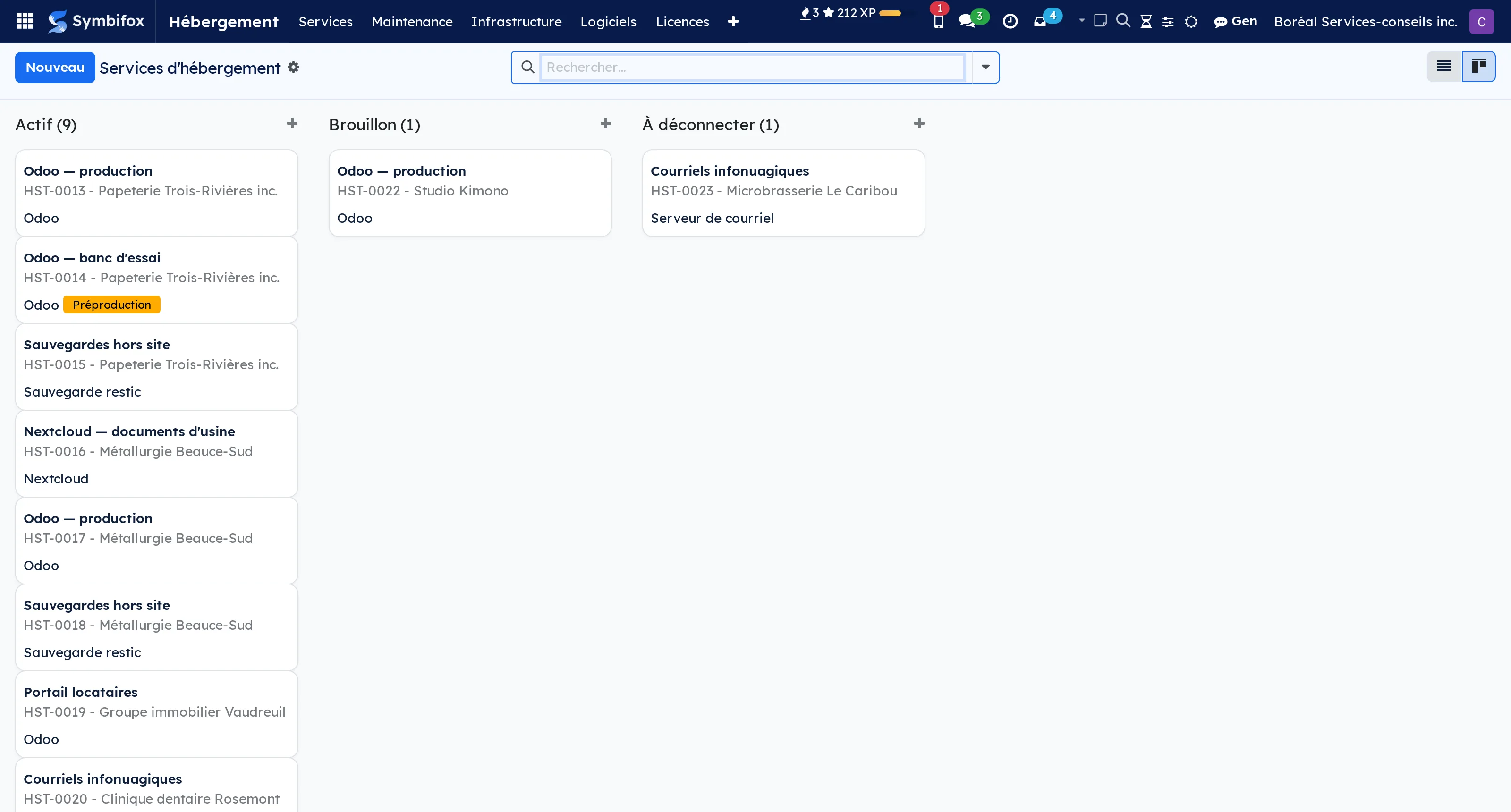Viewport: 1511px width, 812px height.
Task: Add a card in Actif column
Action: coord(292,124)
